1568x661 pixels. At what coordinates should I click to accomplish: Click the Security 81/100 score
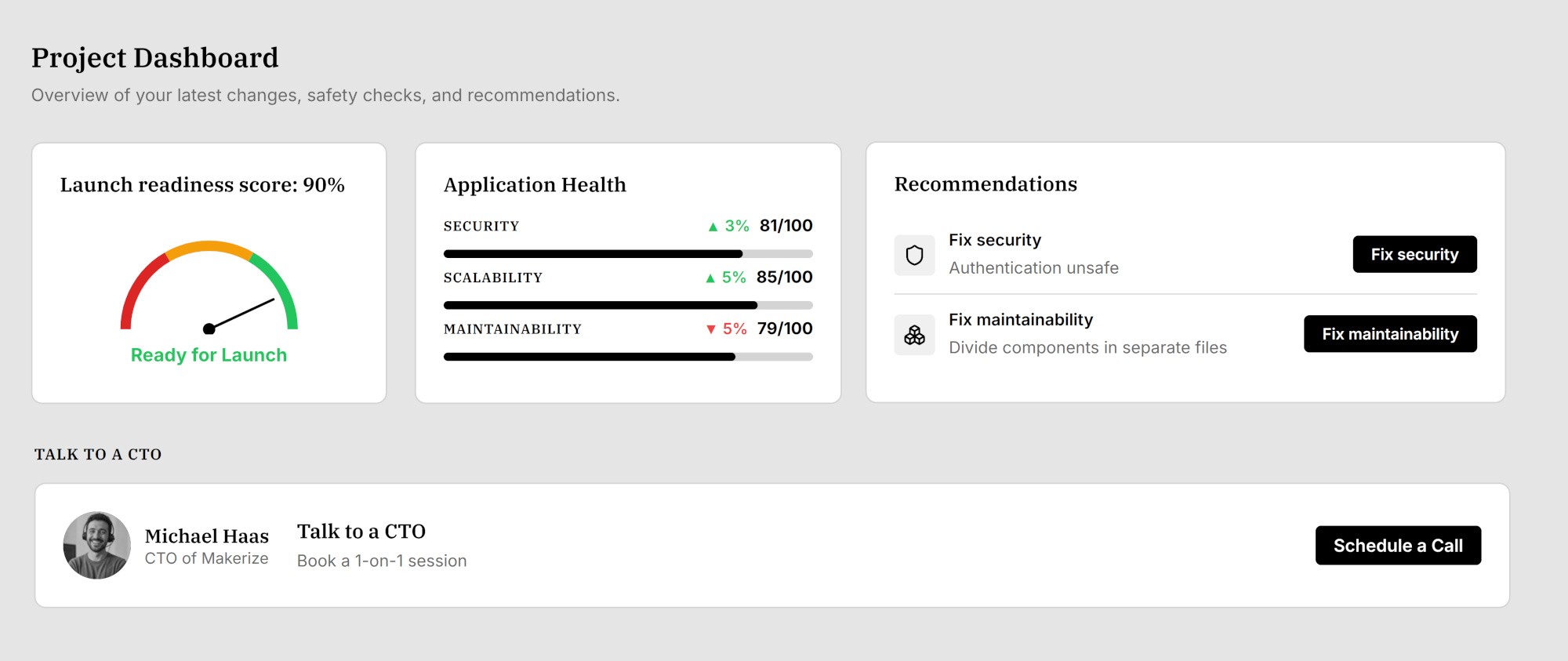click(x=786, y=226)
